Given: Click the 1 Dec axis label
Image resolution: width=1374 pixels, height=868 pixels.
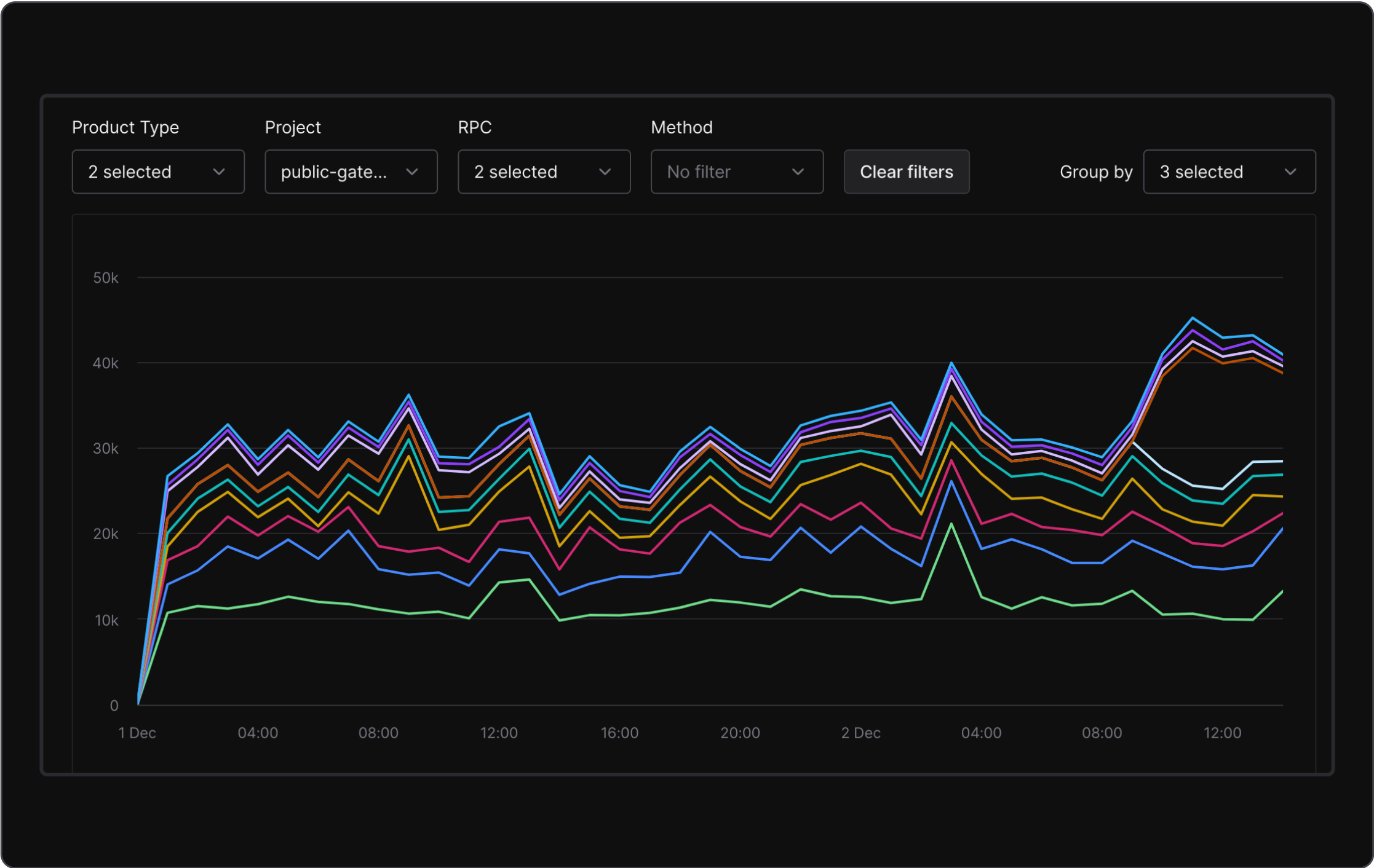Looking at the screenshot, I should tap(137, 733).
